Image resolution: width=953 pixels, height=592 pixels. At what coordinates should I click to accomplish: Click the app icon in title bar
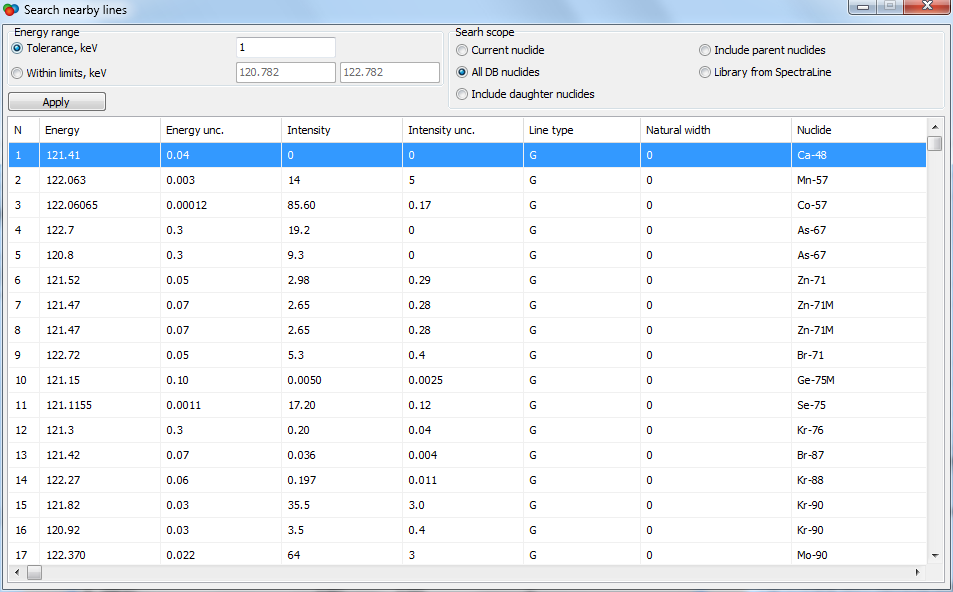(x=11, y=9)
